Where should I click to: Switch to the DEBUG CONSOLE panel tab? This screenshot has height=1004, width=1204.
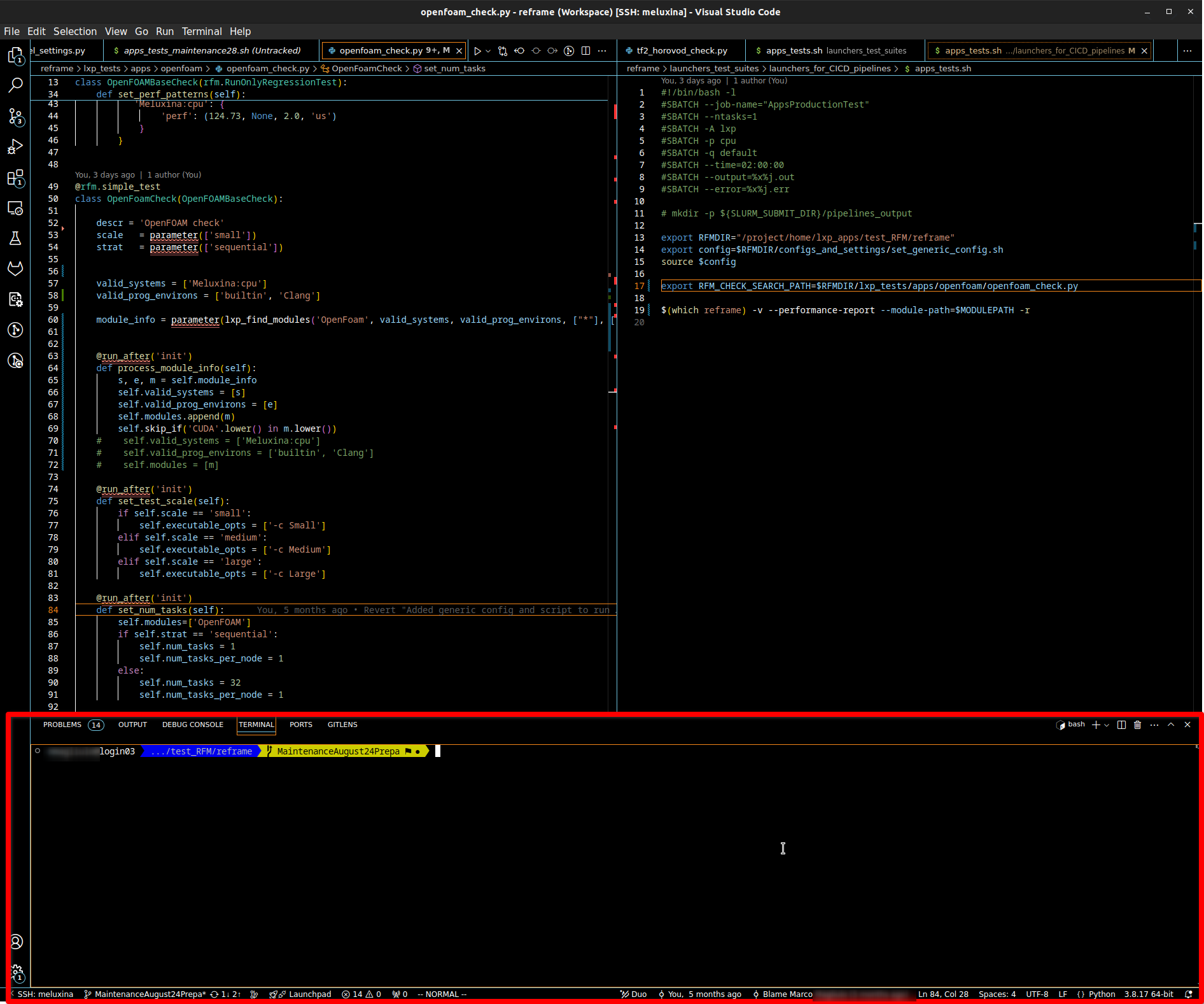tap(193, 725)
